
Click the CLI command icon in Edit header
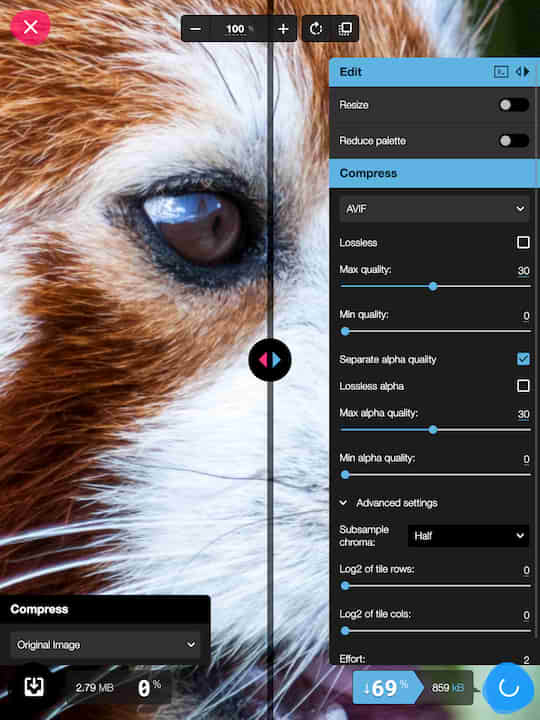[x=501, y=72]
